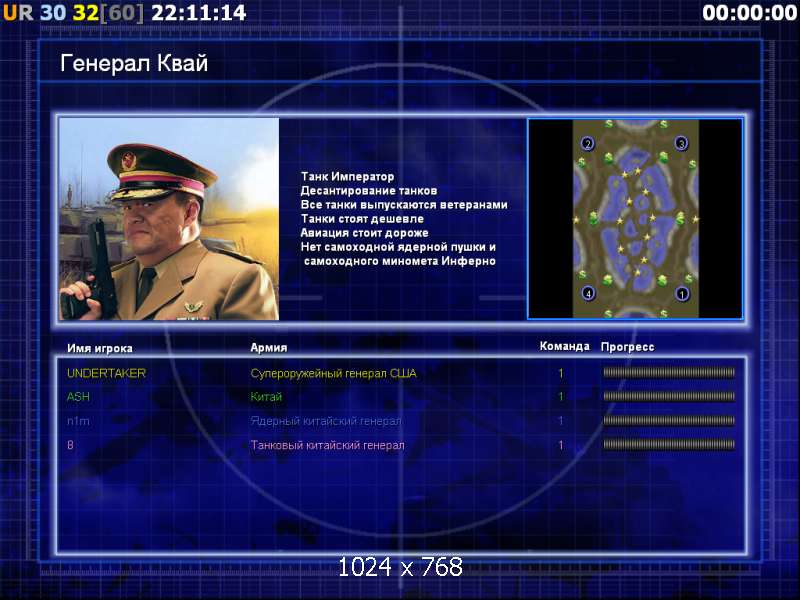800x600 pixels.
Task: Click the 'Команда' column header
Action: click(x=564, y=346)
